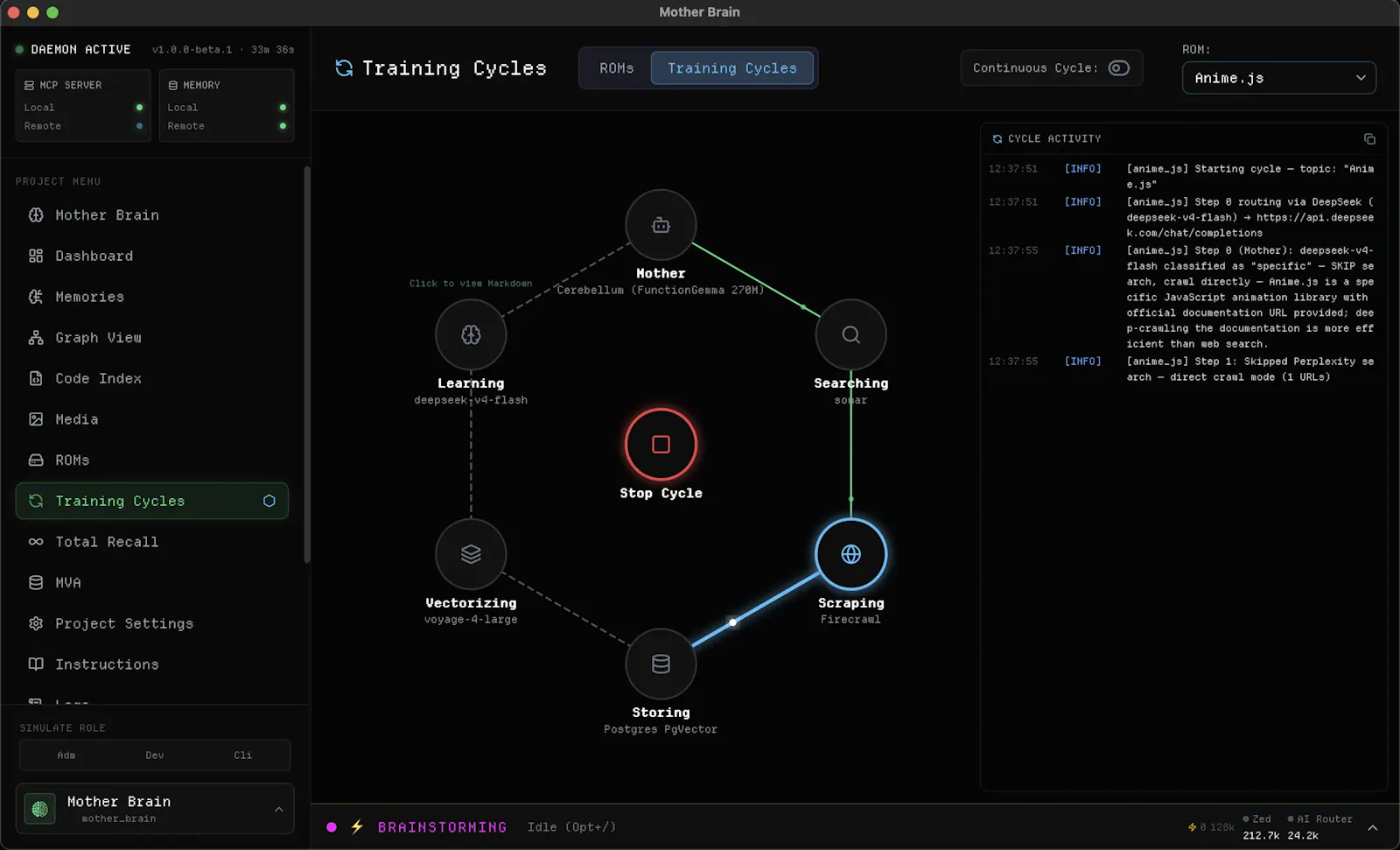Click Idle (Opt+/) status text
1400x850 pixels.
571,827
